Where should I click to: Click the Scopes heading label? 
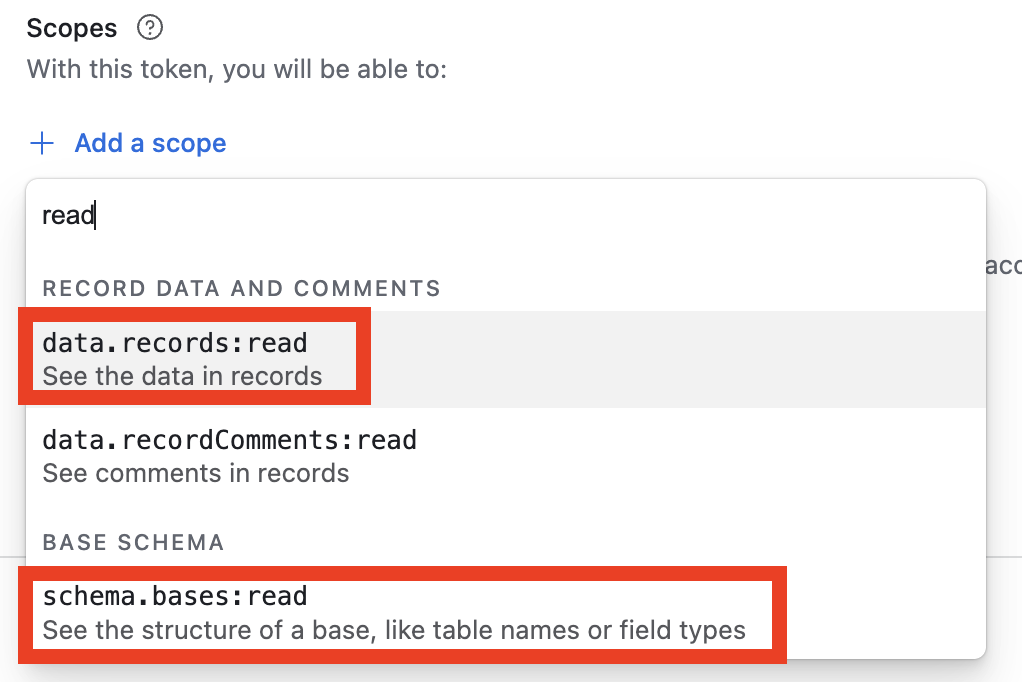(71, 28)
